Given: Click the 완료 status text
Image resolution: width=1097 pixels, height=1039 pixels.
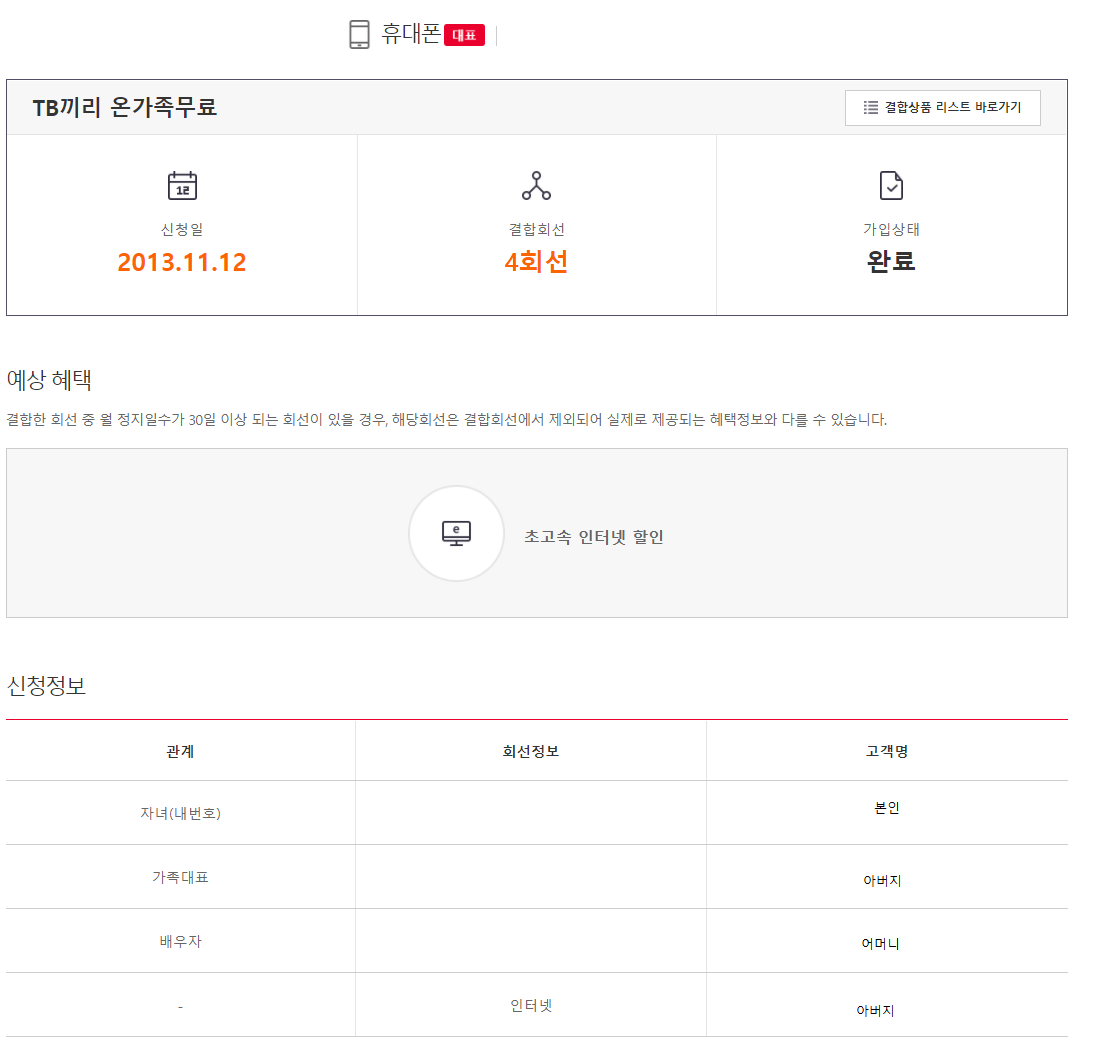Looking at the screenshot, I should [x=891, y=262].
